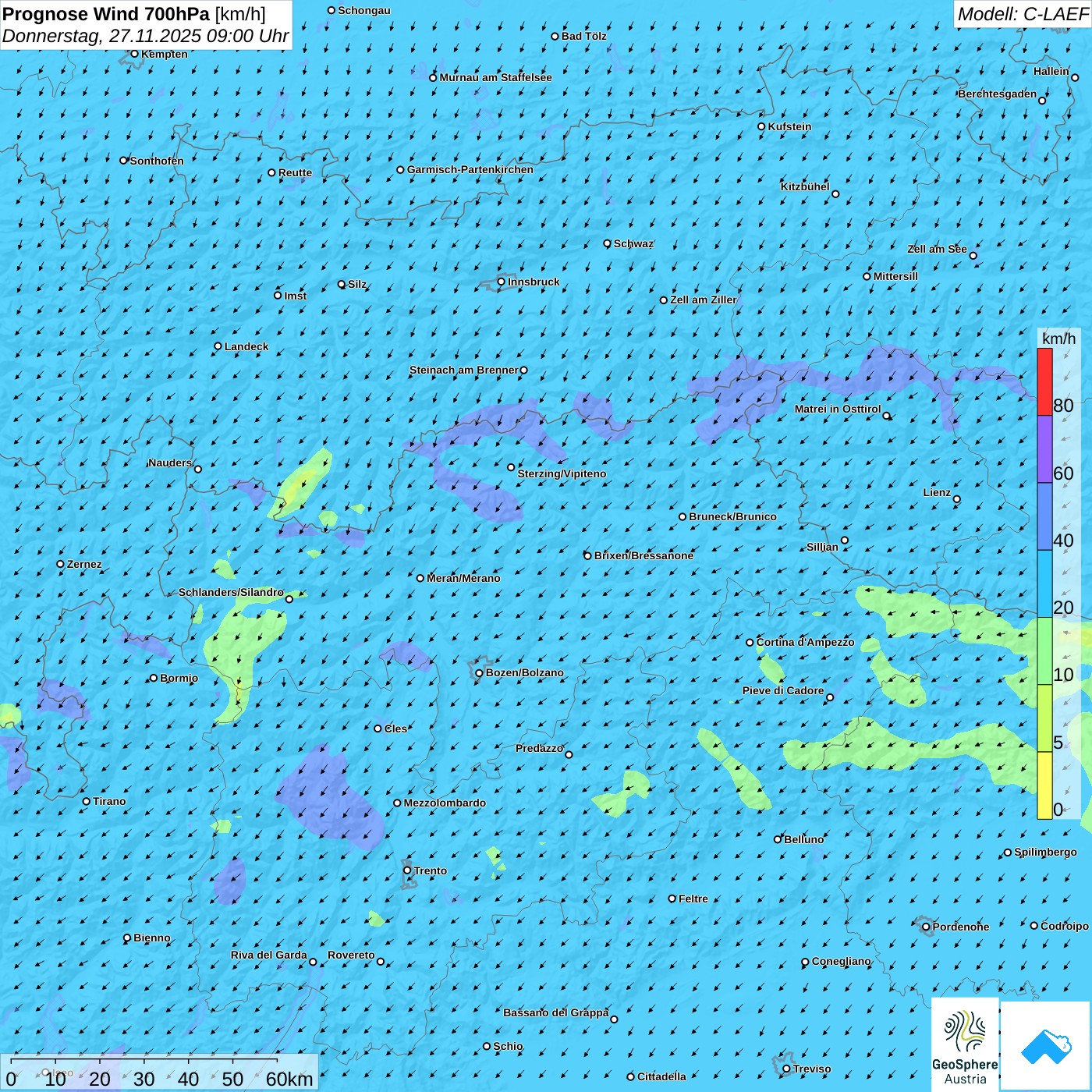Click the 'Spilimbergo' label
The width and height of the screenshot is (1092, 1092).
(1045, 852)
